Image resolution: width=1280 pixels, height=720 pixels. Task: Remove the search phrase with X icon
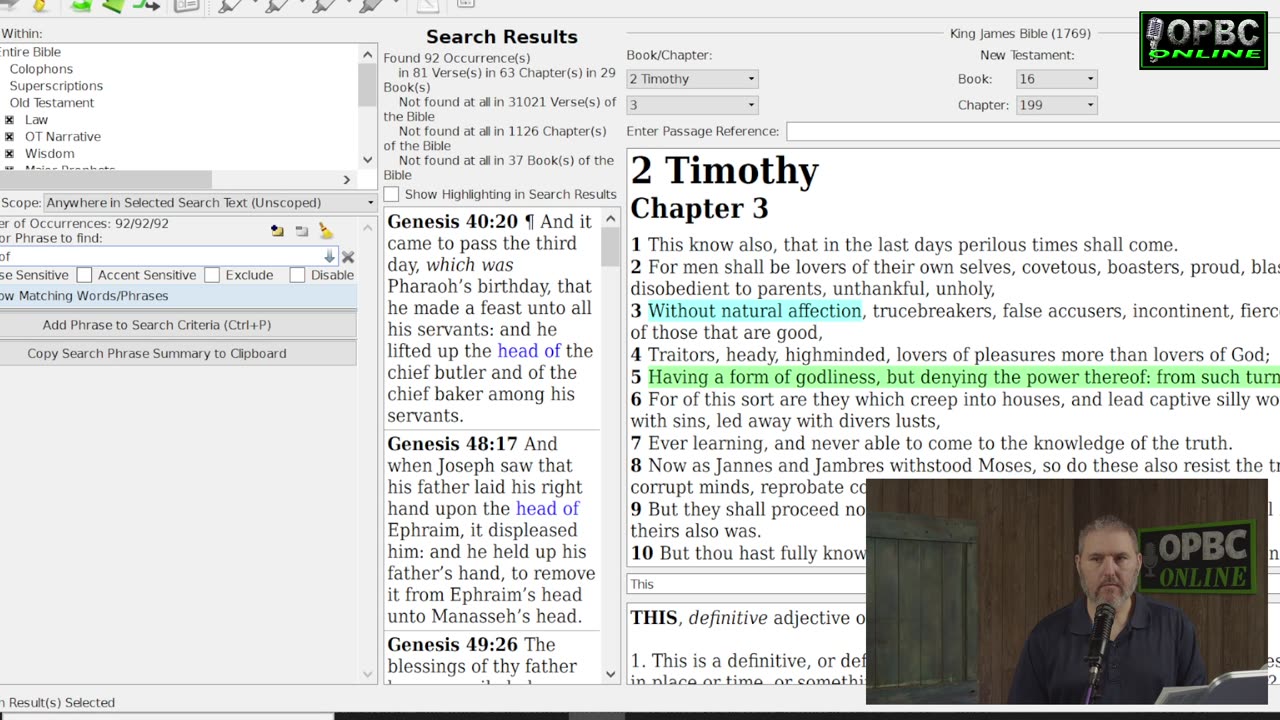(348, 257)
